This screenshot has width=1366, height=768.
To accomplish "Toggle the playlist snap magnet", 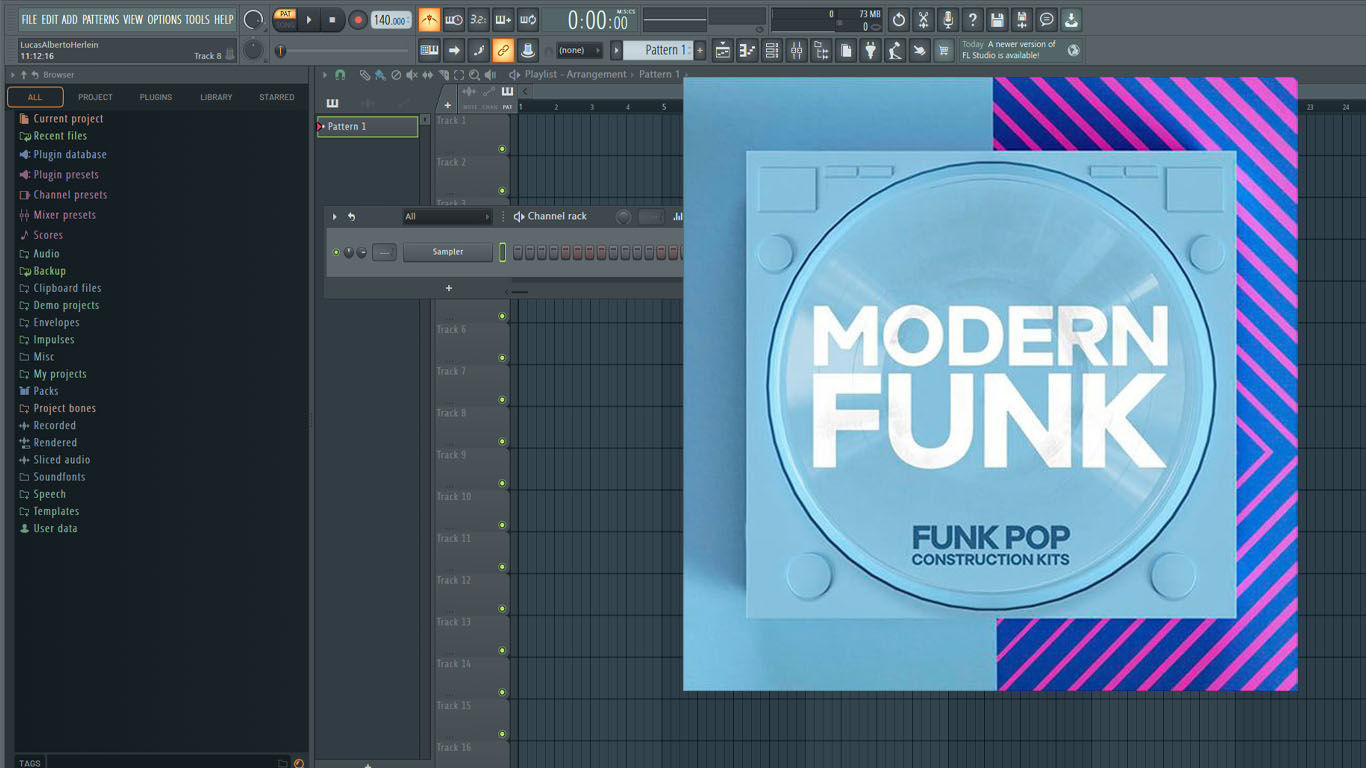I will point(340,75).
